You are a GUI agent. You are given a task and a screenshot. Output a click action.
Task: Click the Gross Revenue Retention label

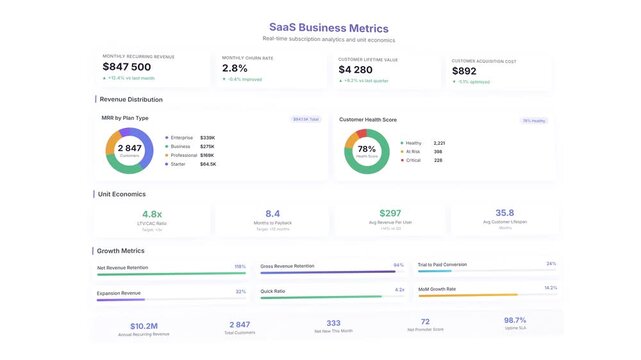pyautogui.click(x=287, y=266)
